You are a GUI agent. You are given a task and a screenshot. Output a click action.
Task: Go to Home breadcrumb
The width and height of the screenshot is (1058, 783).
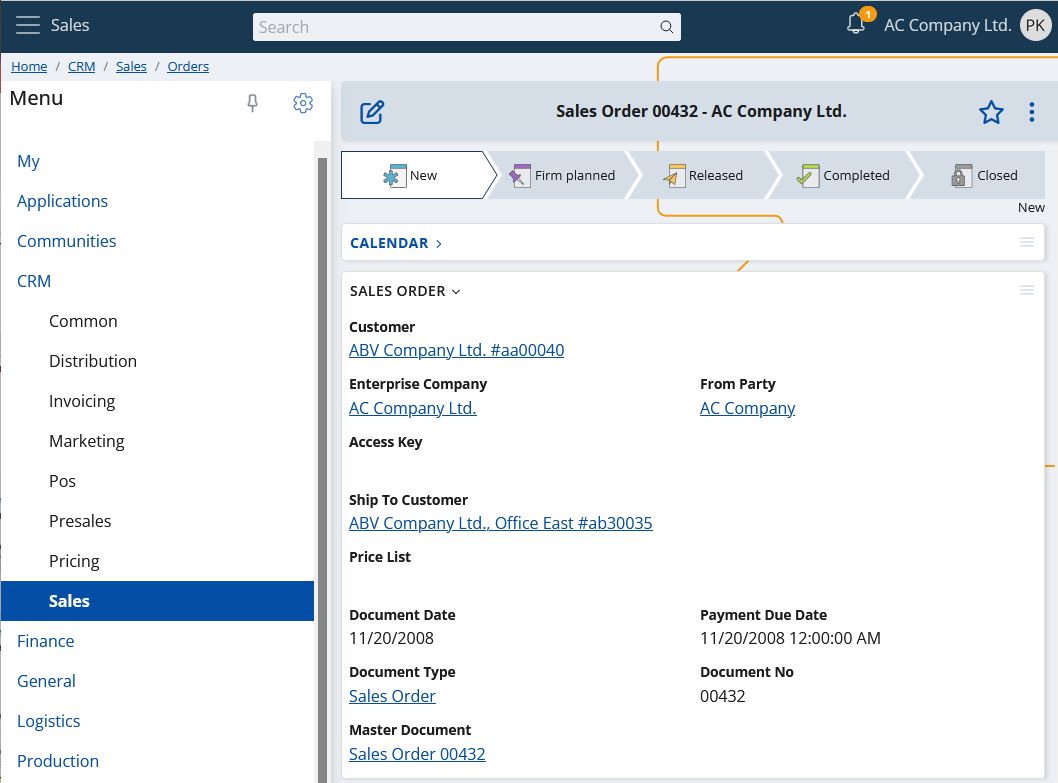(x=29, y=66)
